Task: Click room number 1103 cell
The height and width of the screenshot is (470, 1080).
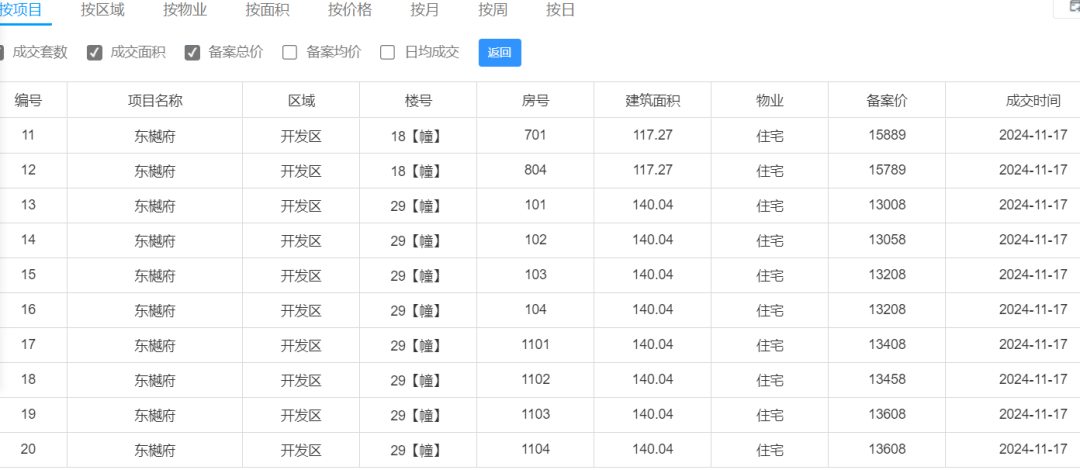Action: (x=535, y=414)
